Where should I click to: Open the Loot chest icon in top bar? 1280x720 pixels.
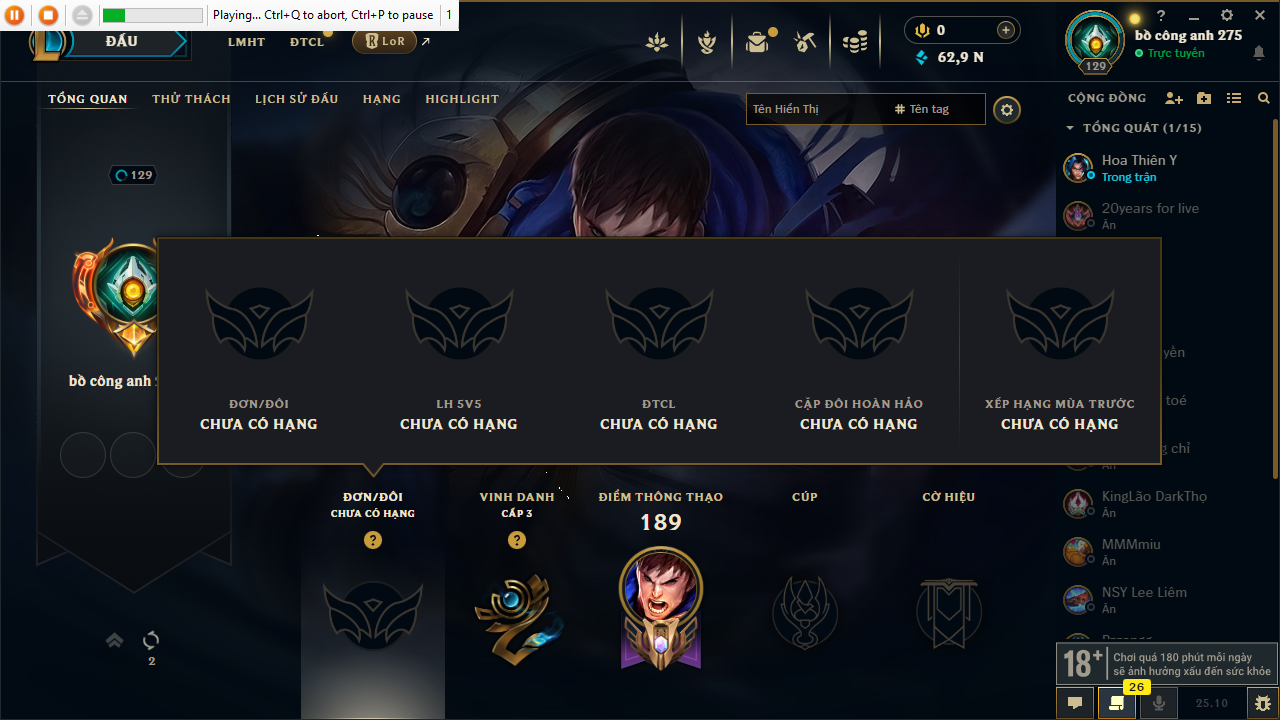tap(805, 42)
